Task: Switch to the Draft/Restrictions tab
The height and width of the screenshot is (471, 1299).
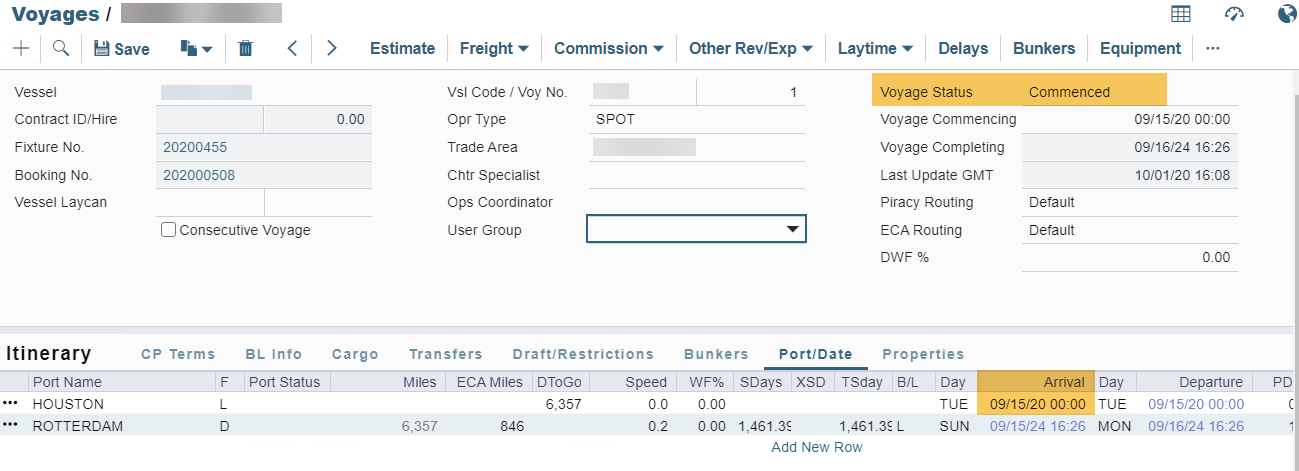Action: 583,354
